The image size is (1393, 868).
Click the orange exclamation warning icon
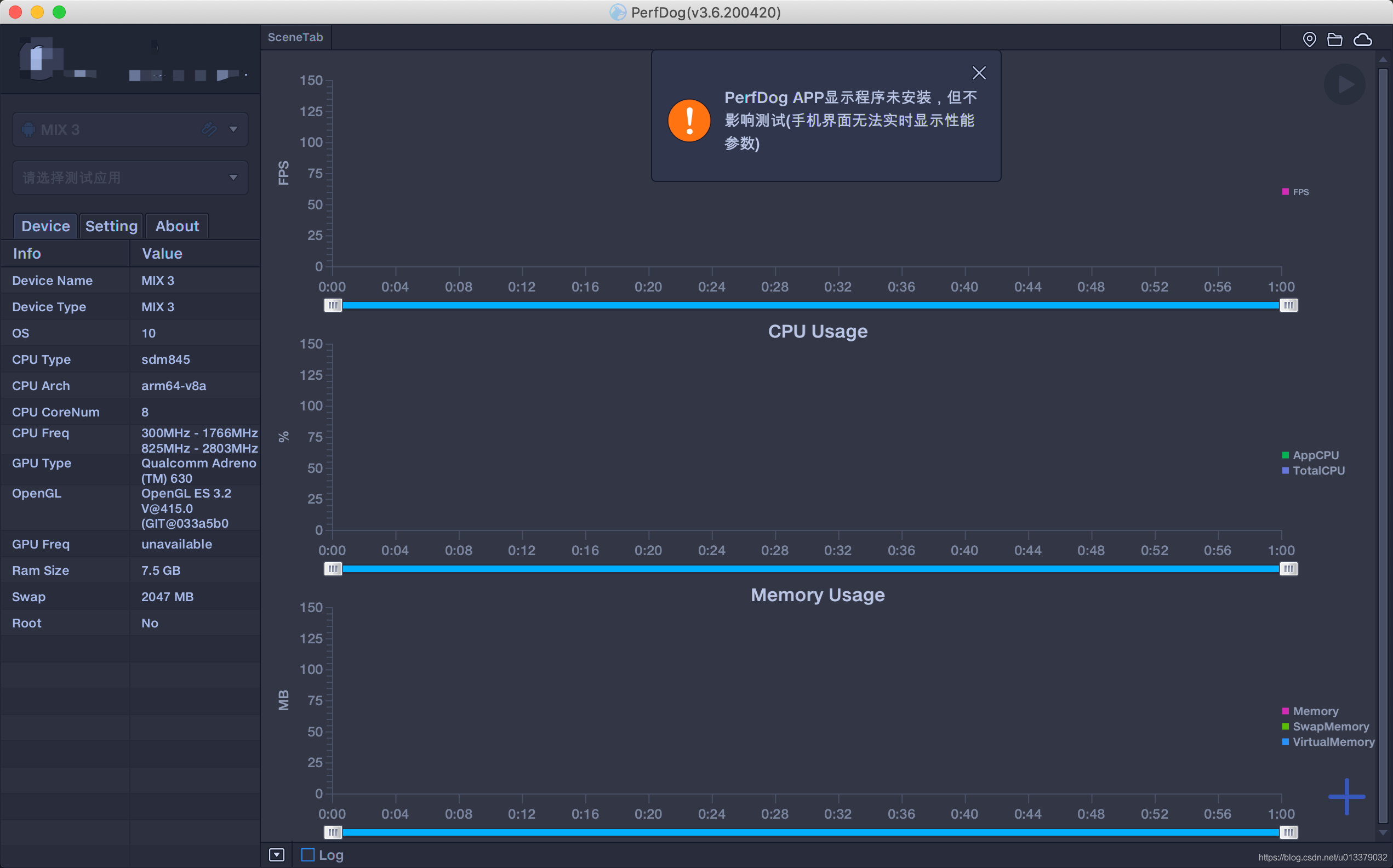click(x=689, y=120)
